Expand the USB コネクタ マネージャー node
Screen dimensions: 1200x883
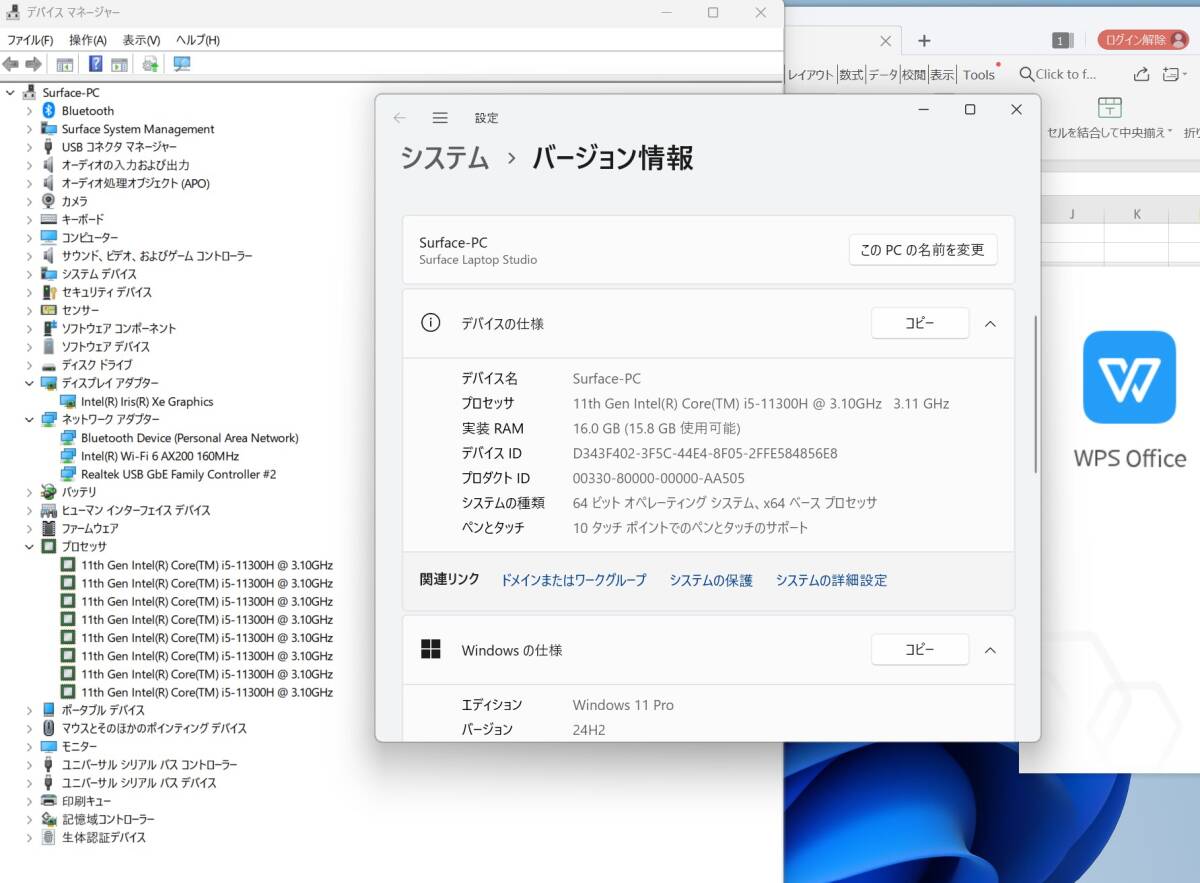click(29, 147)
